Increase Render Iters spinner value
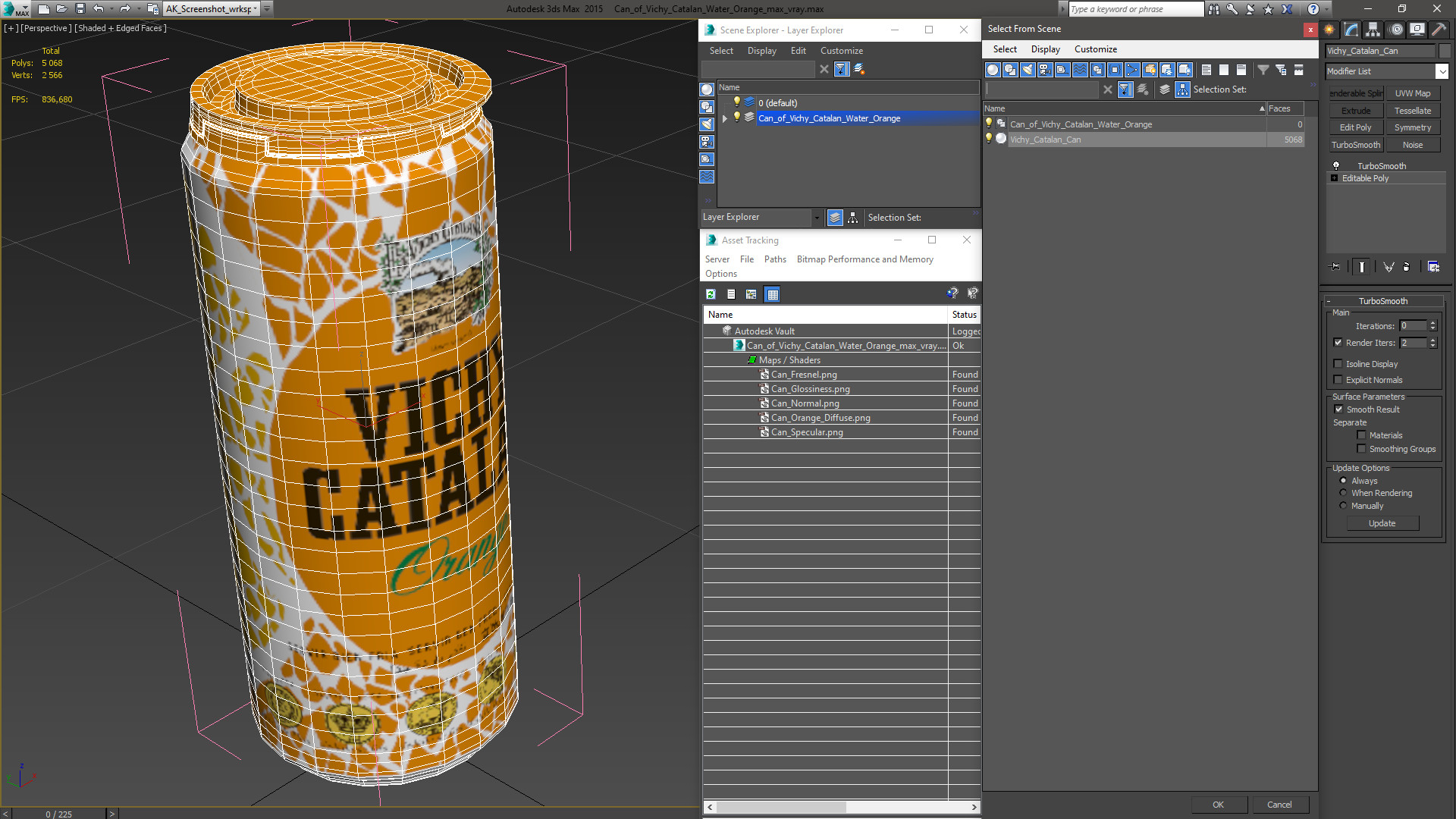The height and width of the screenshot is (819, 1456). [x=1432, y=340]
